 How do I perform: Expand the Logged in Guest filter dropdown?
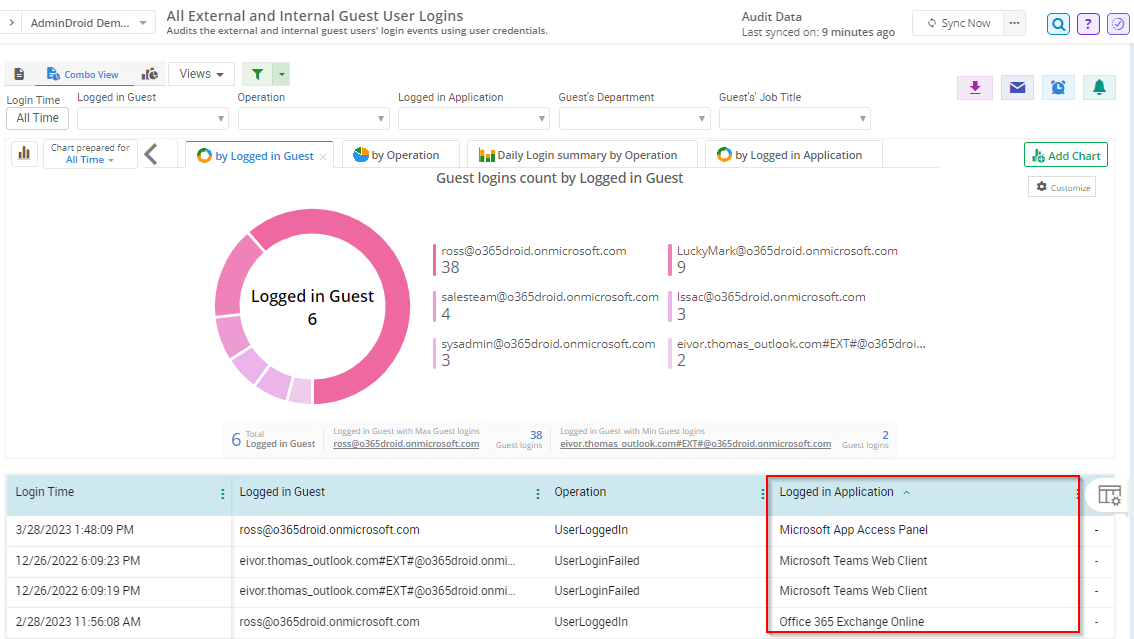point(153,119)
